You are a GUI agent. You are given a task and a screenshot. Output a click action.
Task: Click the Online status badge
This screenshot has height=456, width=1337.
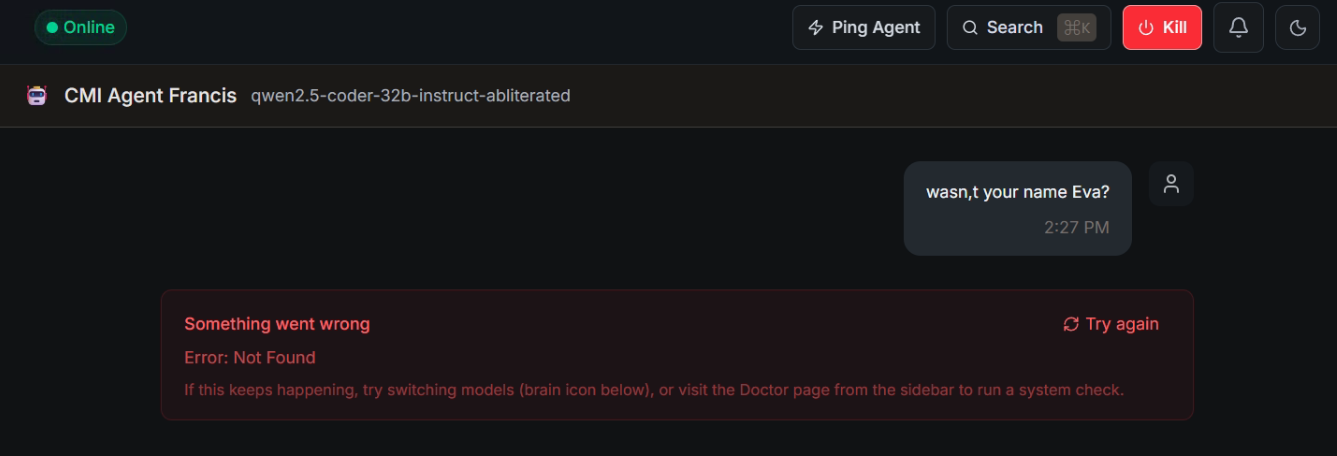(81, 28)
